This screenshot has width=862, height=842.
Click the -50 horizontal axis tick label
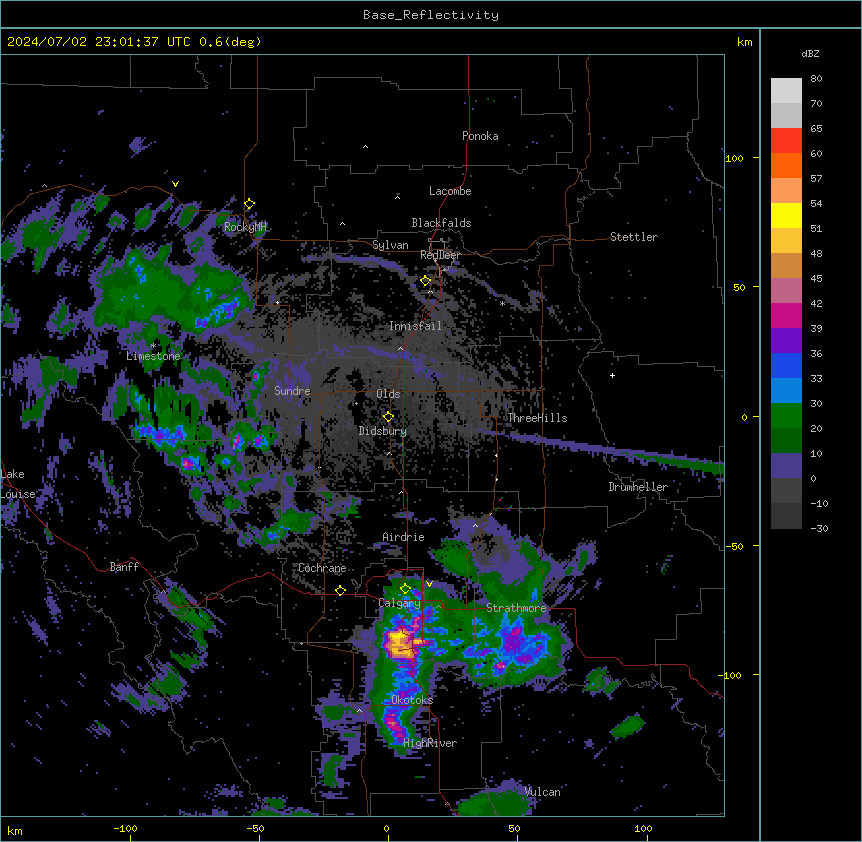255,828
